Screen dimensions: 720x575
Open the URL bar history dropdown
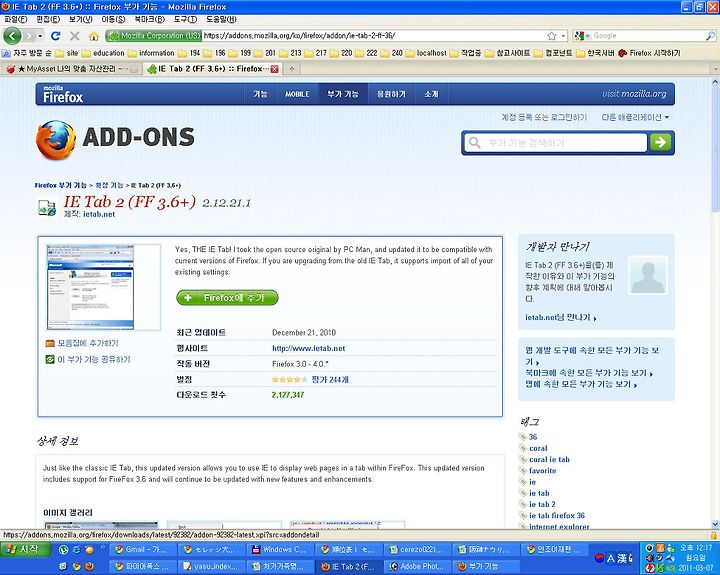coord(563,36)
